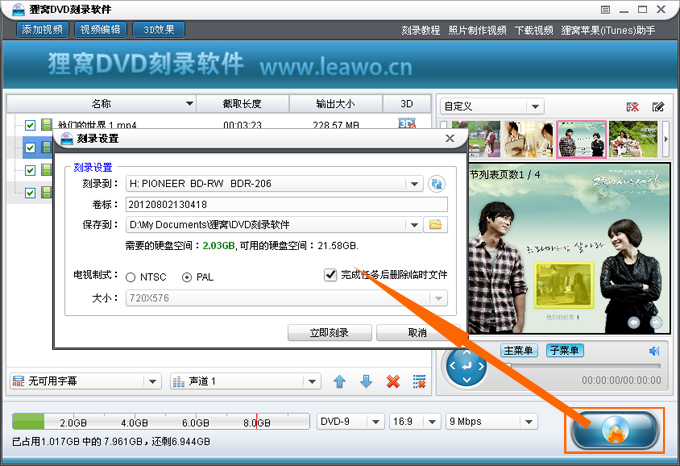Select the pink-highlighted menu template thumbnail
The height and width of the screenshot is (466, 680).
581,139
